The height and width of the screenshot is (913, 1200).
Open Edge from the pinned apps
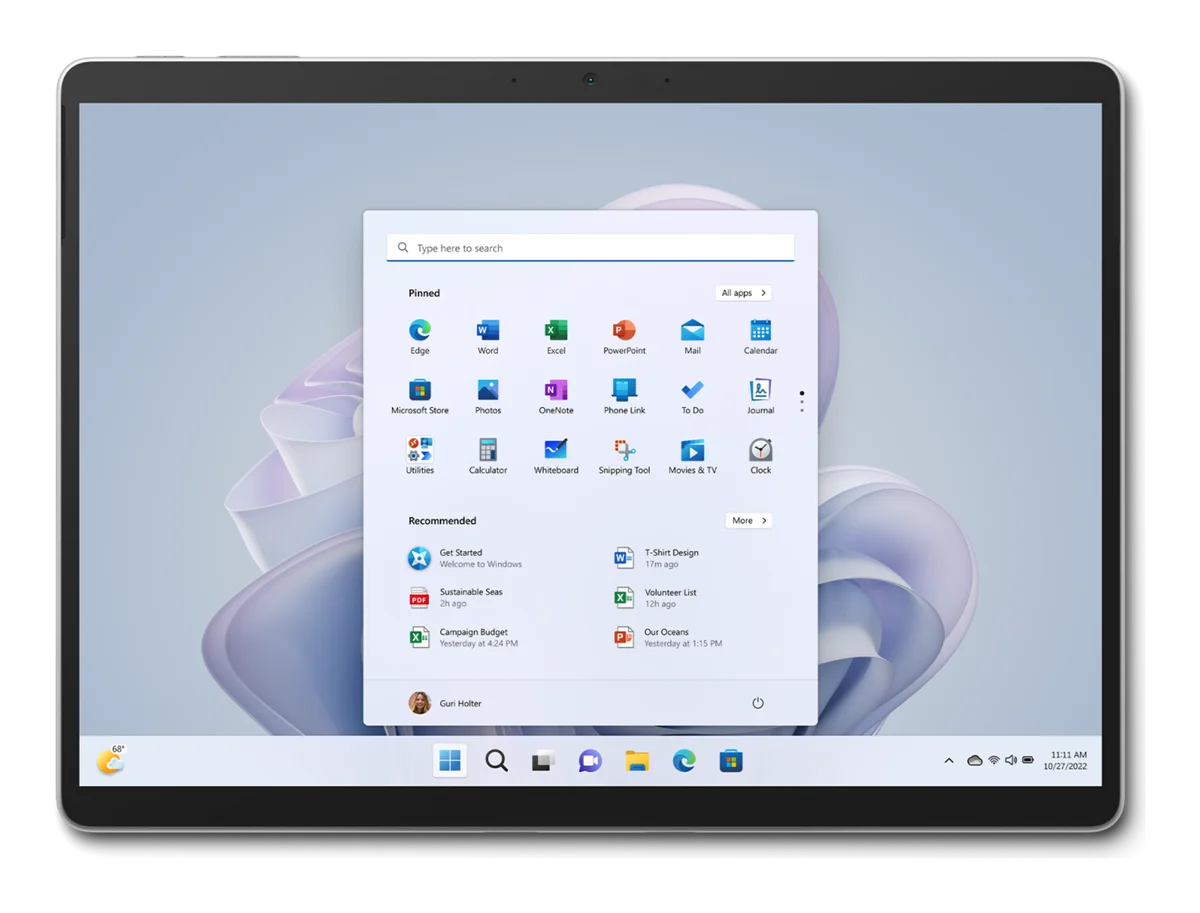pos(420,336)
